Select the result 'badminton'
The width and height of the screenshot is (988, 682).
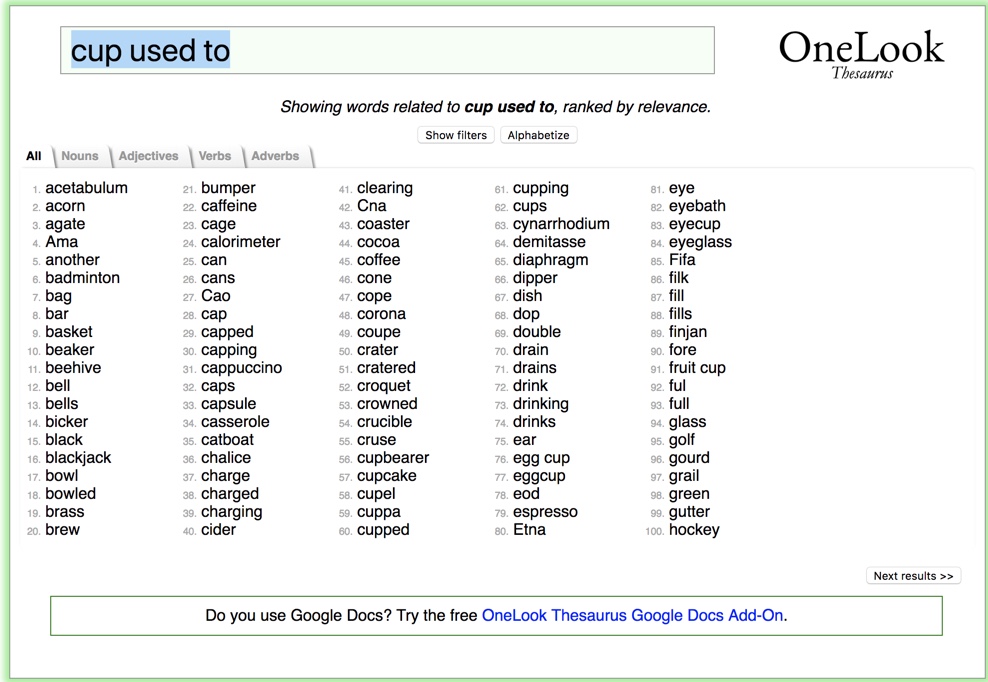[83, 278]
